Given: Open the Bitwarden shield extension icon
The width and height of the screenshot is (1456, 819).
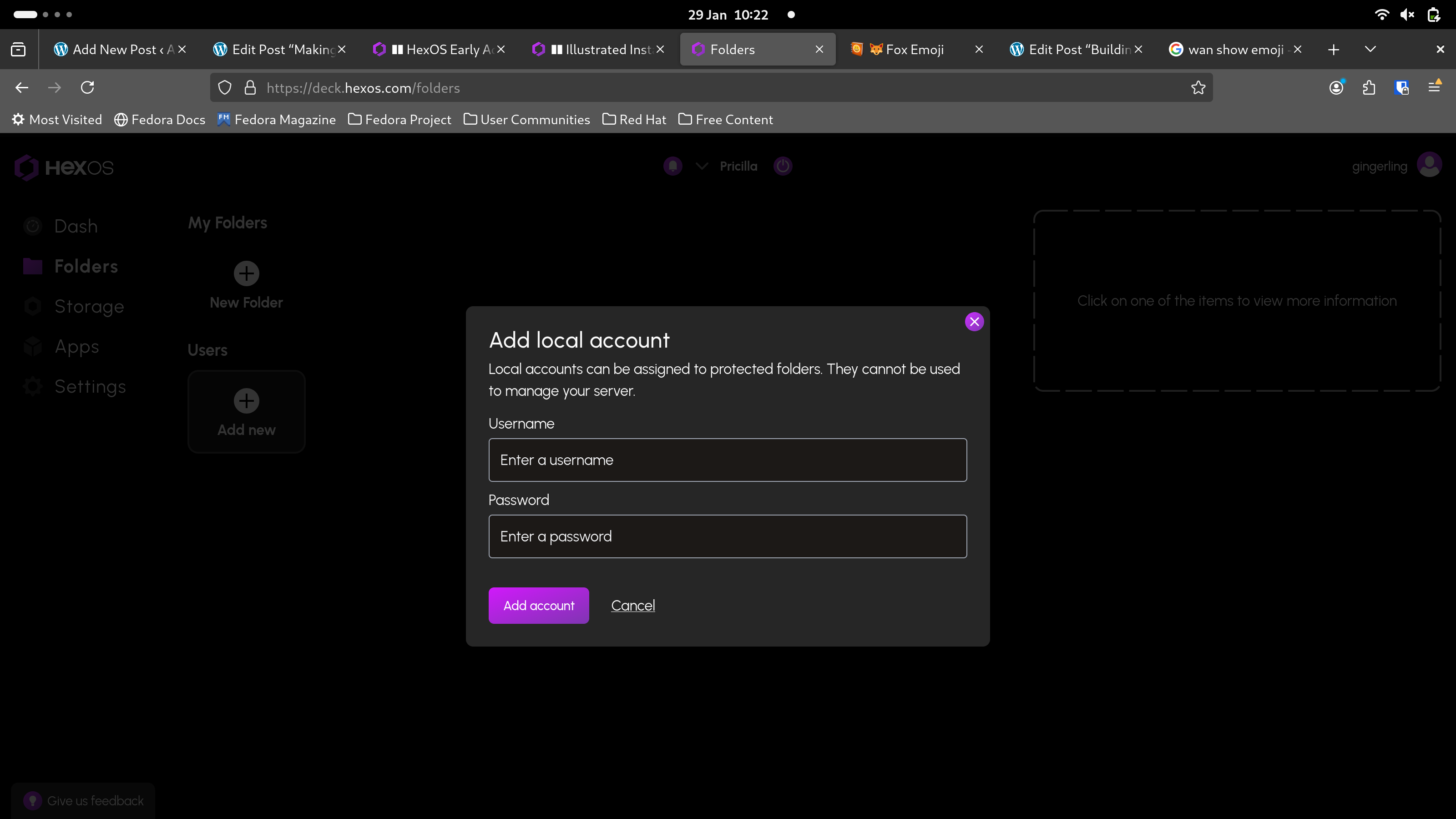Looking at the screenshot, I should tap(1402, 88).
